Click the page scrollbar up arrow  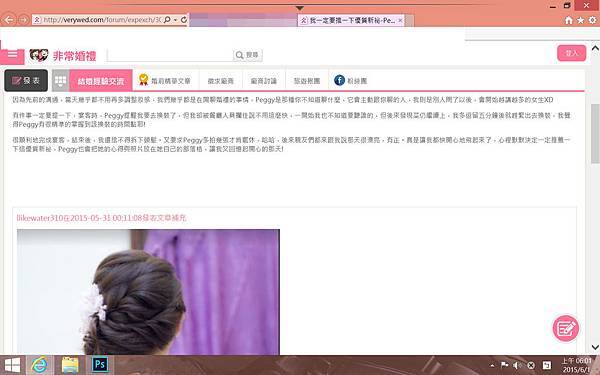point(595,48)
